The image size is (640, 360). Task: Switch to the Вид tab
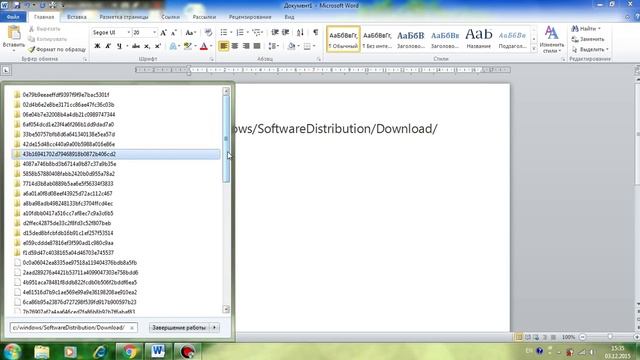click(289, 17)
